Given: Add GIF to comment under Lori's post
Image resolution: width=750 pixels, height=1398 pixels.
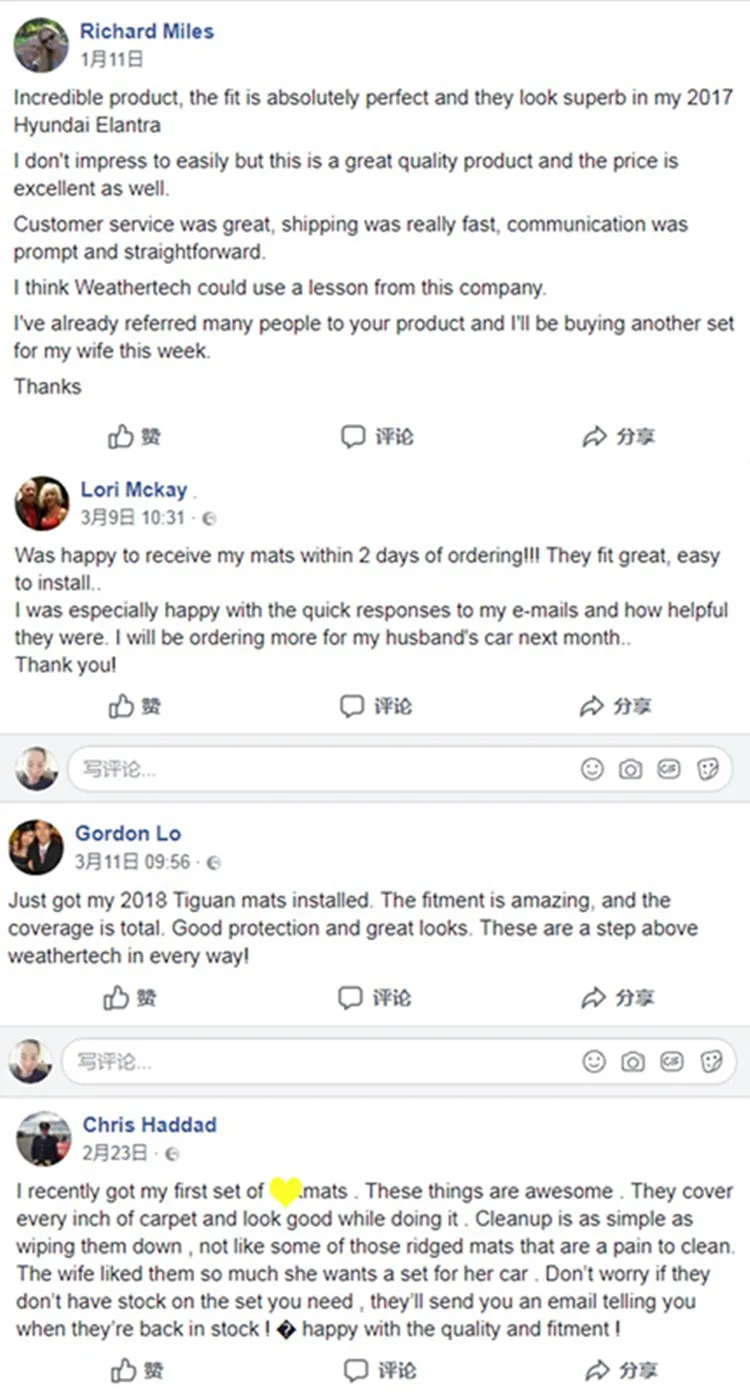Looking at the screenshot, I should tap(668, 769).
